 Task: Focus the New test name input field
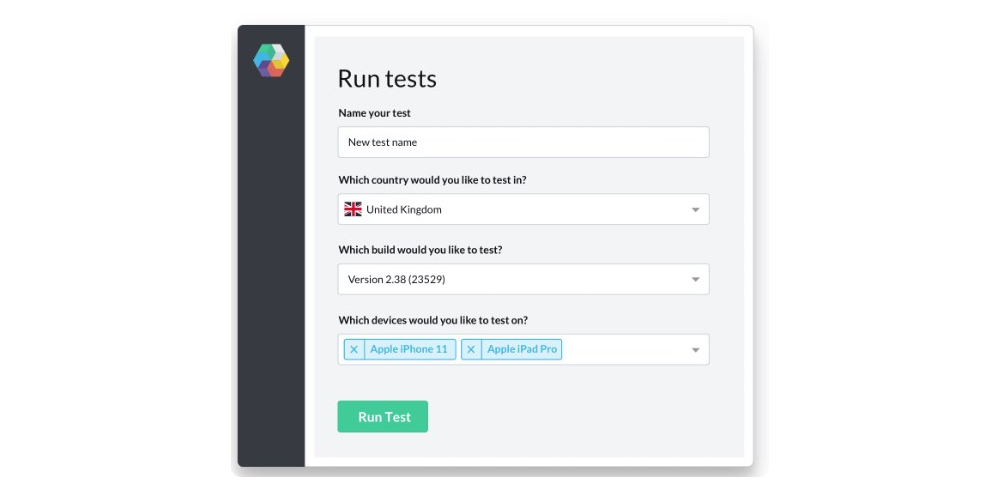tap(523, 142)
